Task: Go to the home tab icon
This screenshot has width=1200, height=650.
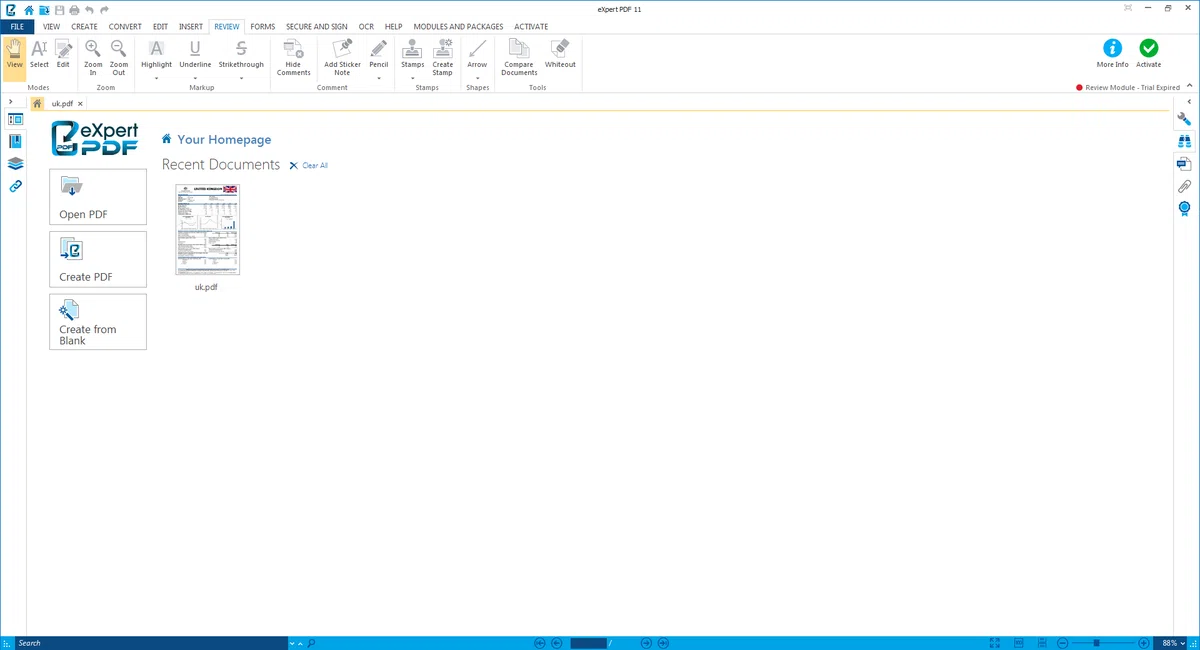Action: (37, 103)
